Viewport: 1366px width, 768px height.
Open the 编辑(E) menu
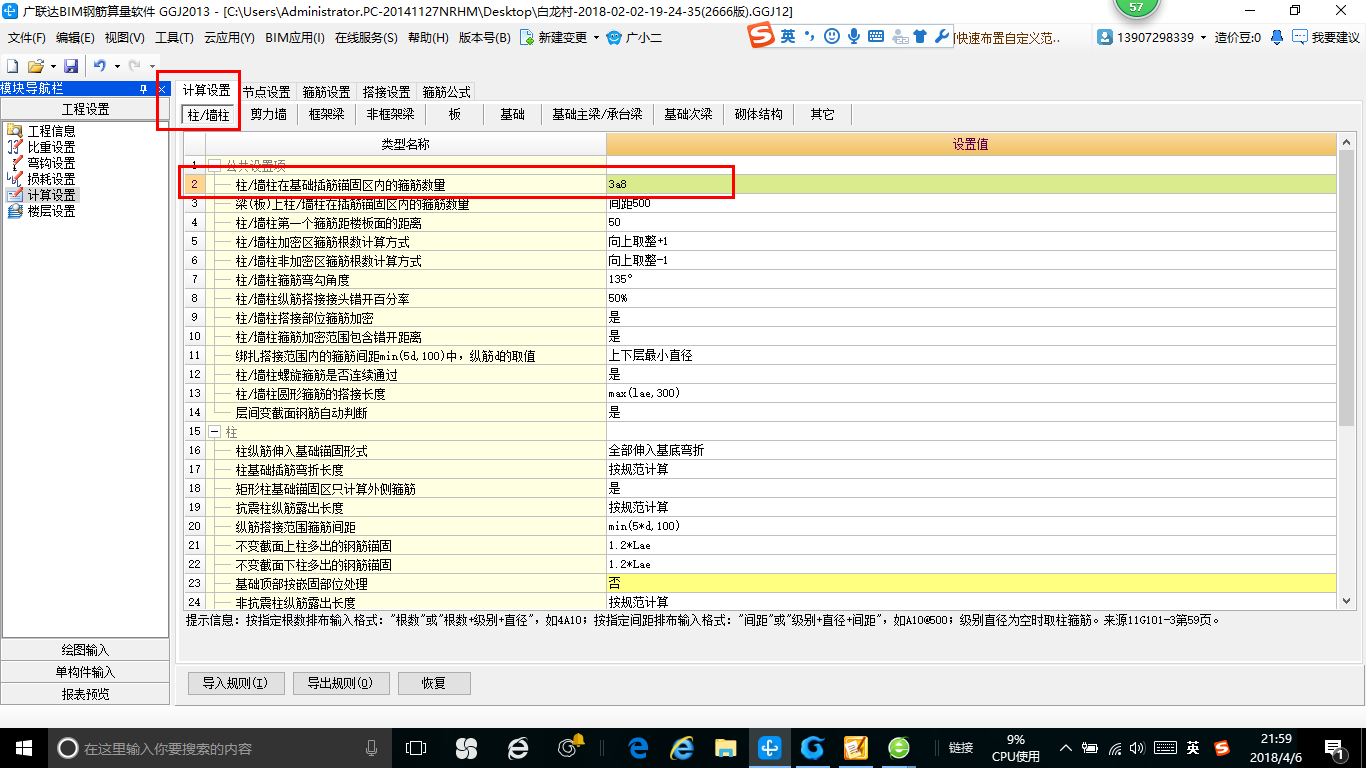tap(75, 38)
